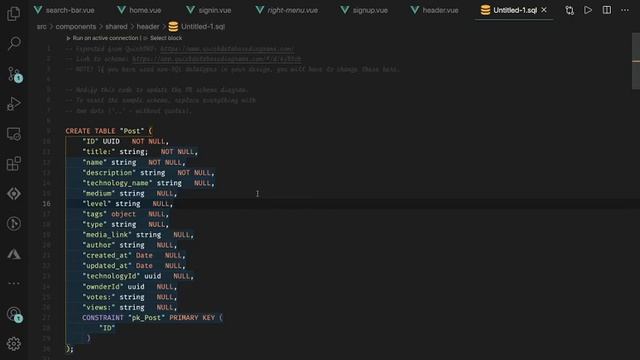Open the quickdatabasediagrams URL on line 1
The image size is (640, 360).
coord(227,49)
